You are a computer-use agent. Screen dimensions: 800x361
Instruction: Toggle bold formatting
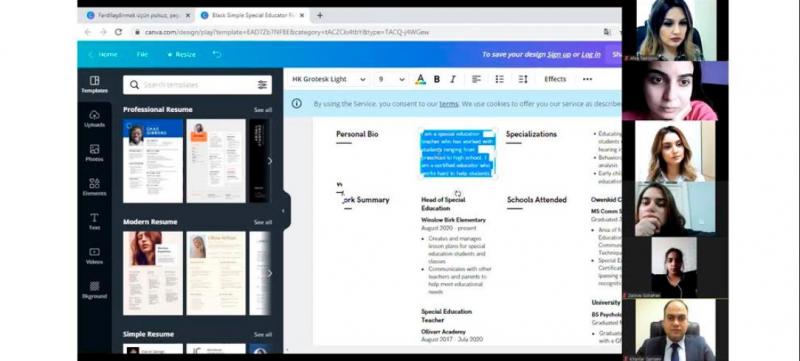437,79
